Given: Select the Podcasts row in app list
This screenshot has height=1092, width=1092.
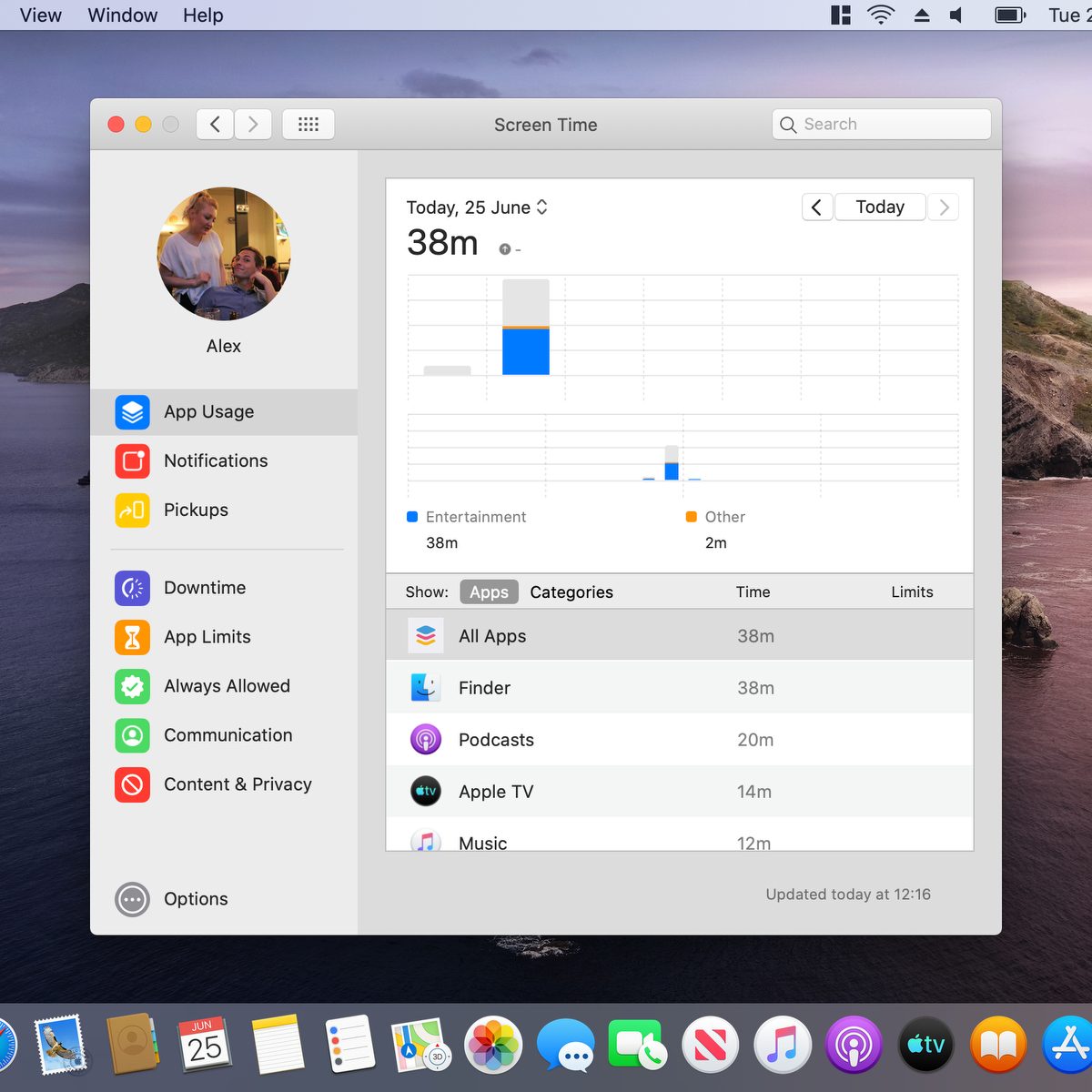Looking at the screenshot, I should click(x=680, y=740).
